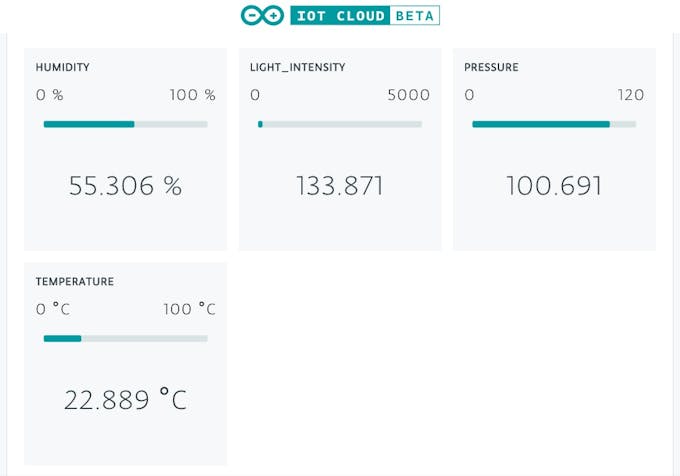
Task: Click the Temperature progress bar
Action: (x=125, y=338)
